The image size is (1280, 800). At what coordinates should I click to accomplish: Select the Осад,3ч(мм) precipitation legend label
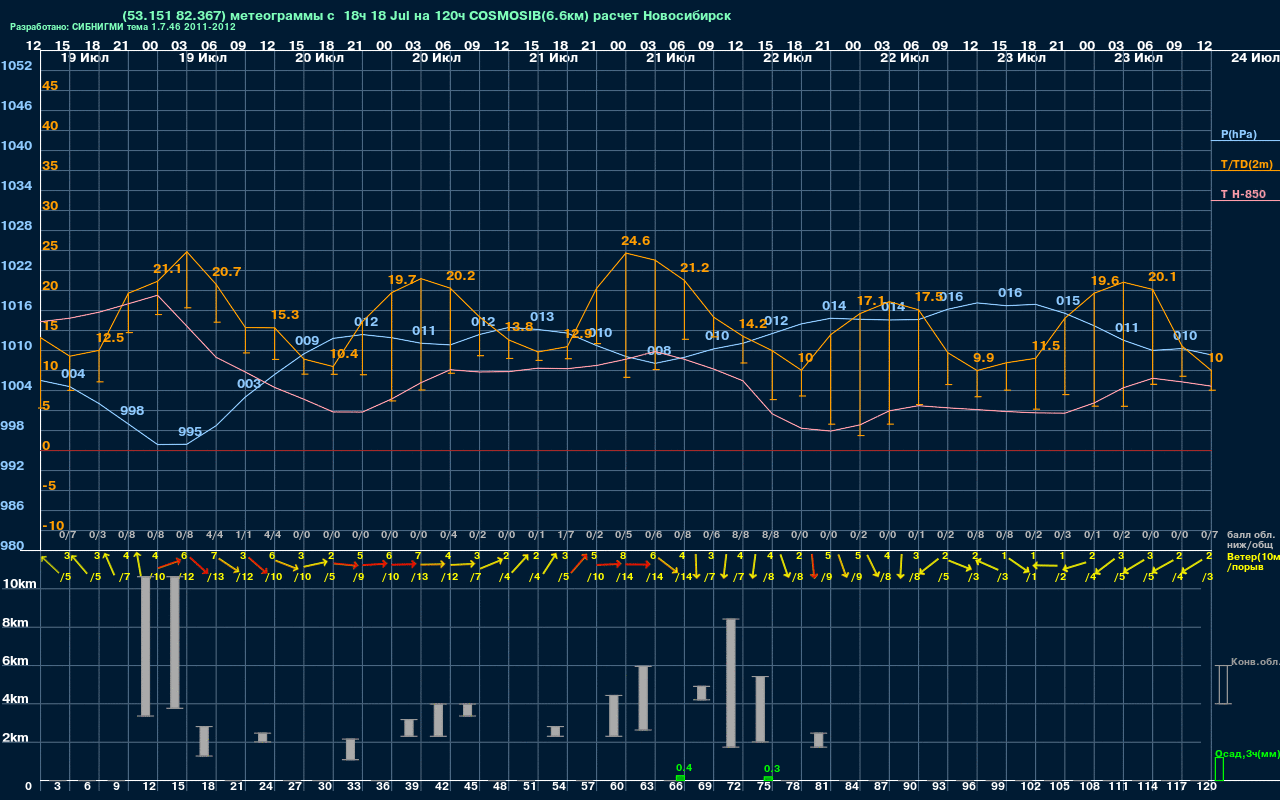point(1246,753)
